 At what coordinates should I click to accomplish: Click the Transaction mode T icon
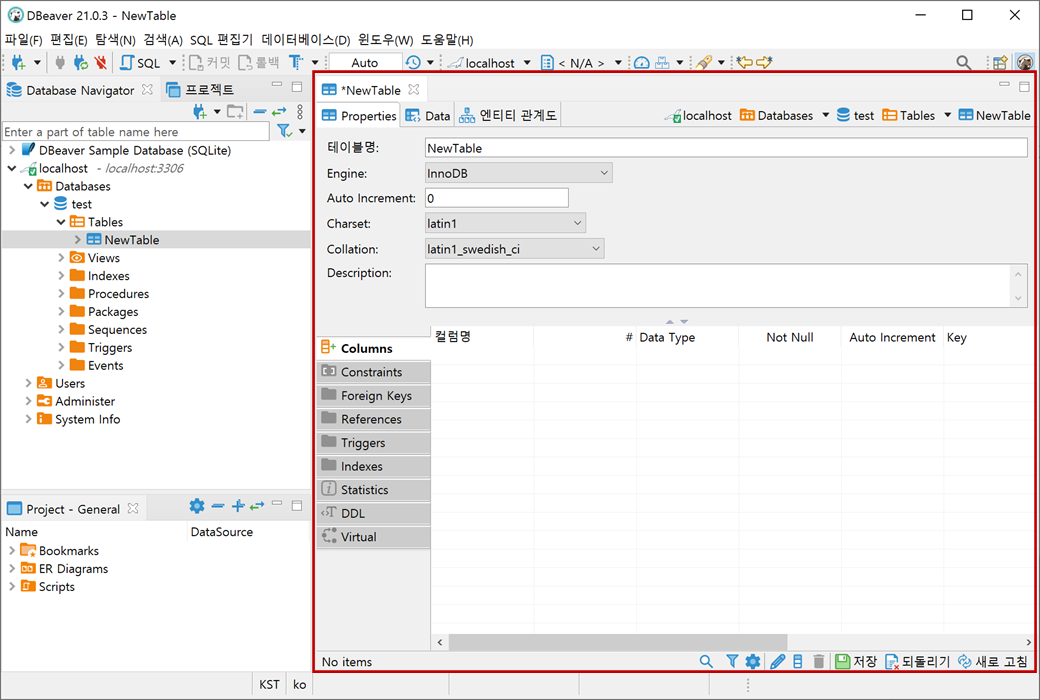coord(296,62)
